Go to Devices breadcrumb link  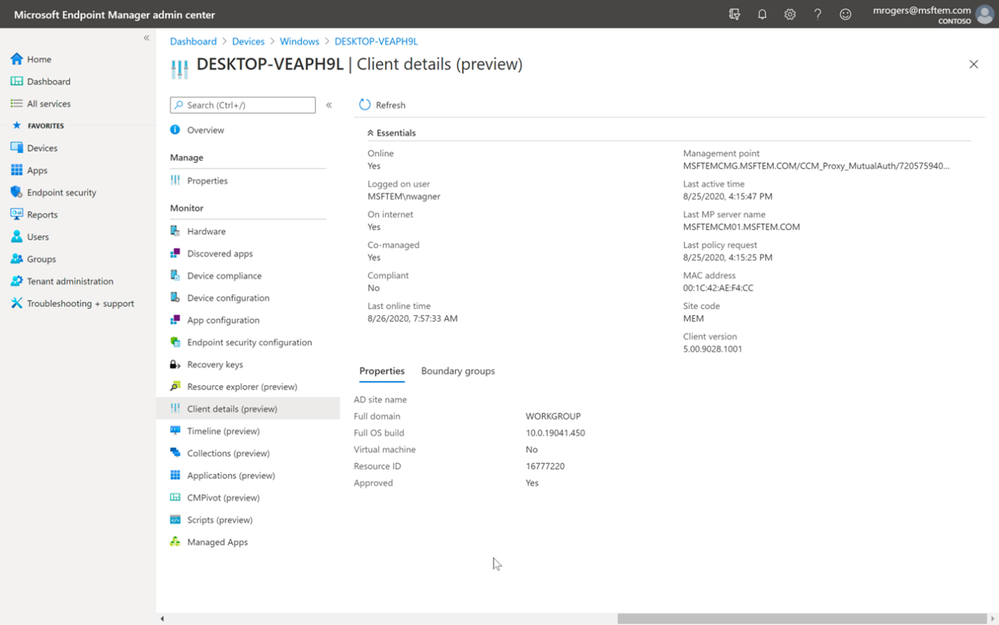248,41
